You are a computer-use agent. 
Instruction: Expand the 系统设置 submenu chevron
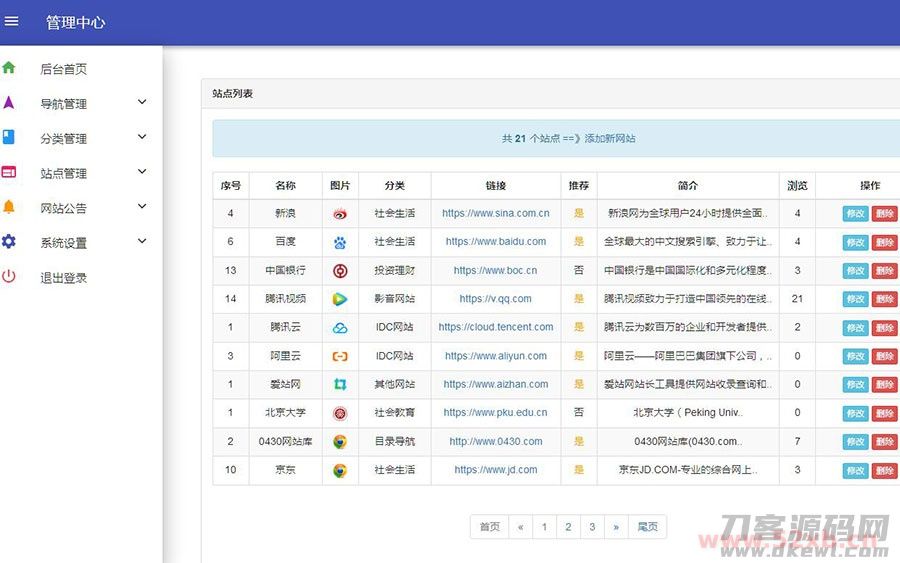tap(142, 241)
